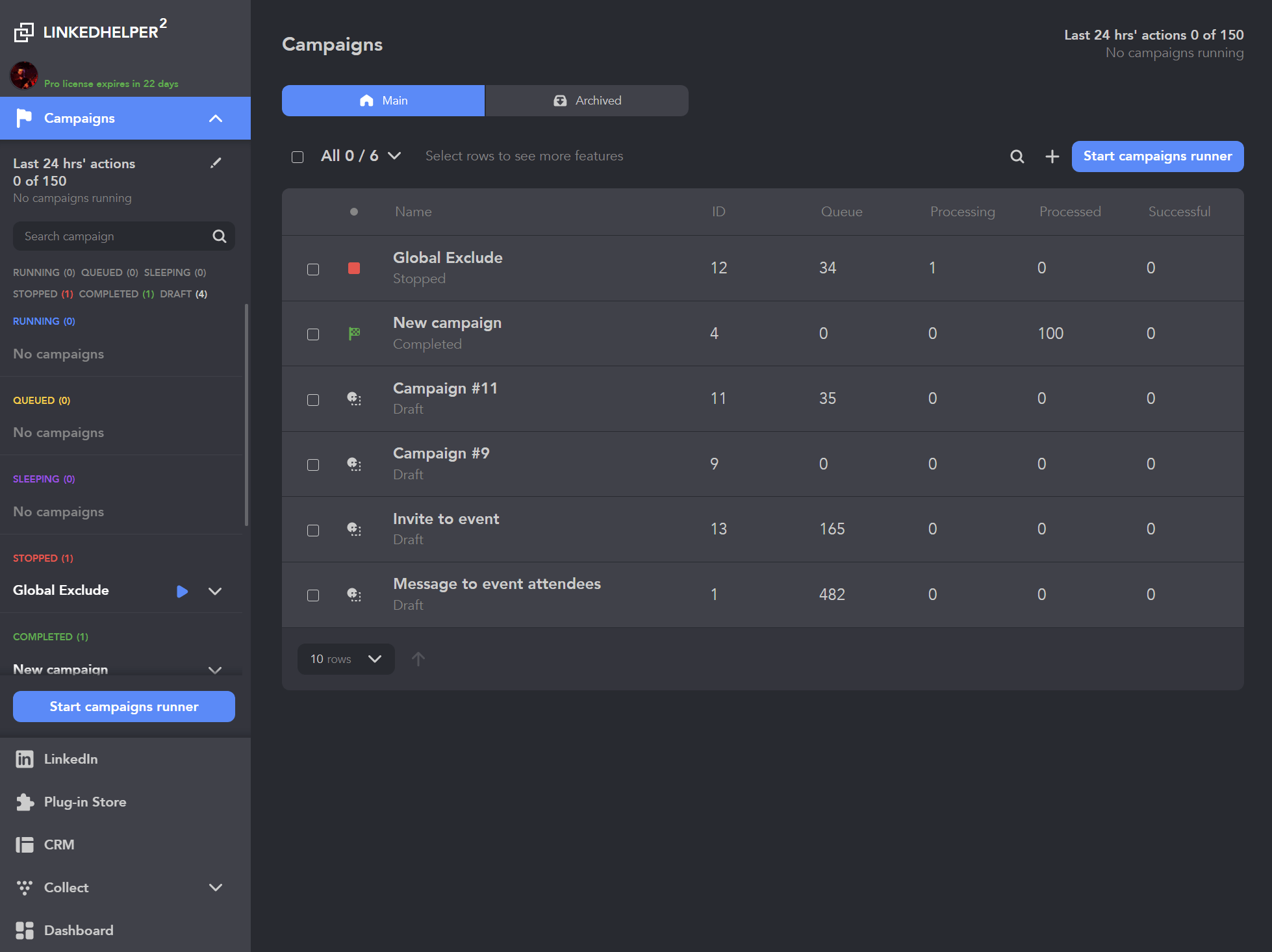The image size is (1272, 952).
Task: Click the search magnifier icon above the table
Action: click(x=1017, y=157)
